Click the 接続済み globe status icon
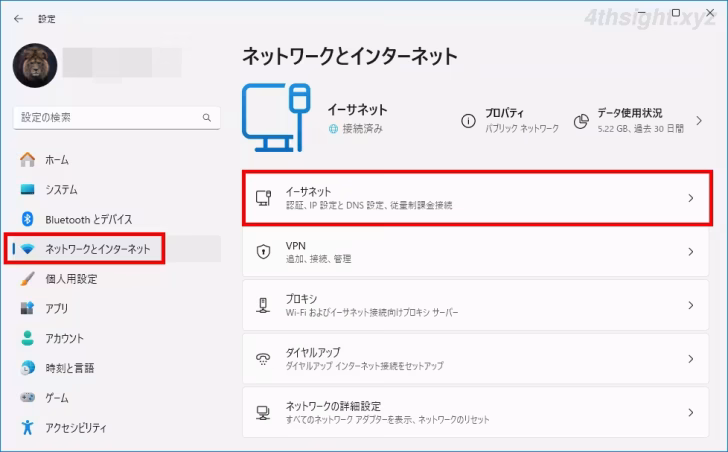The image size is (728, 452). (333, 129)
